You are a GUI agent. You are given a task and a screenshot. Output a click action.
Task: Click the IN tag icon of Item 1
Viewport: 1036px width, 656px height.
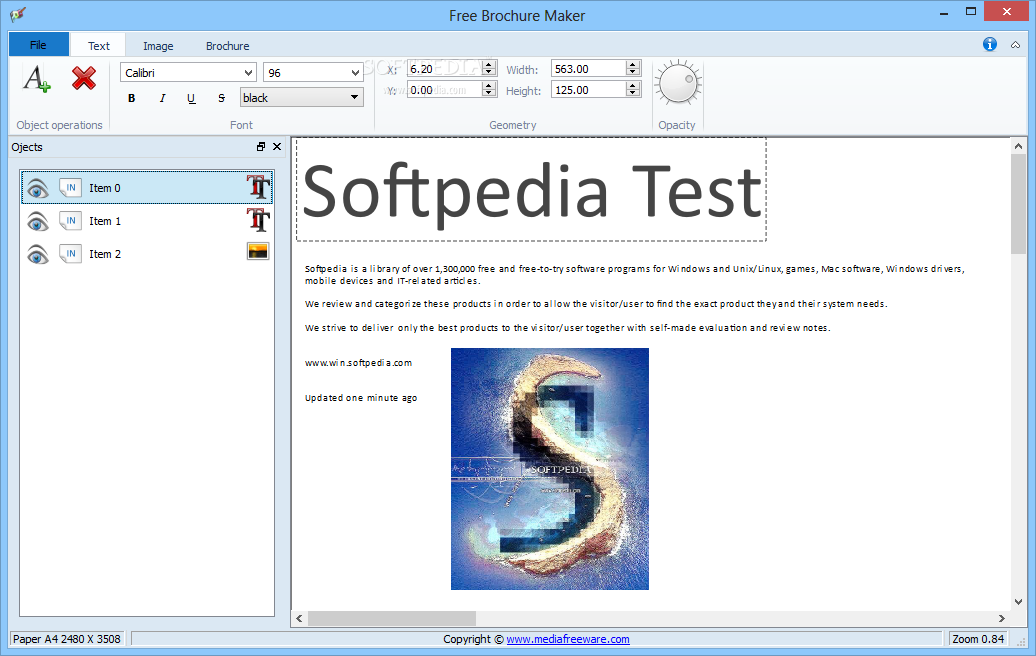(x=70, y=221)
